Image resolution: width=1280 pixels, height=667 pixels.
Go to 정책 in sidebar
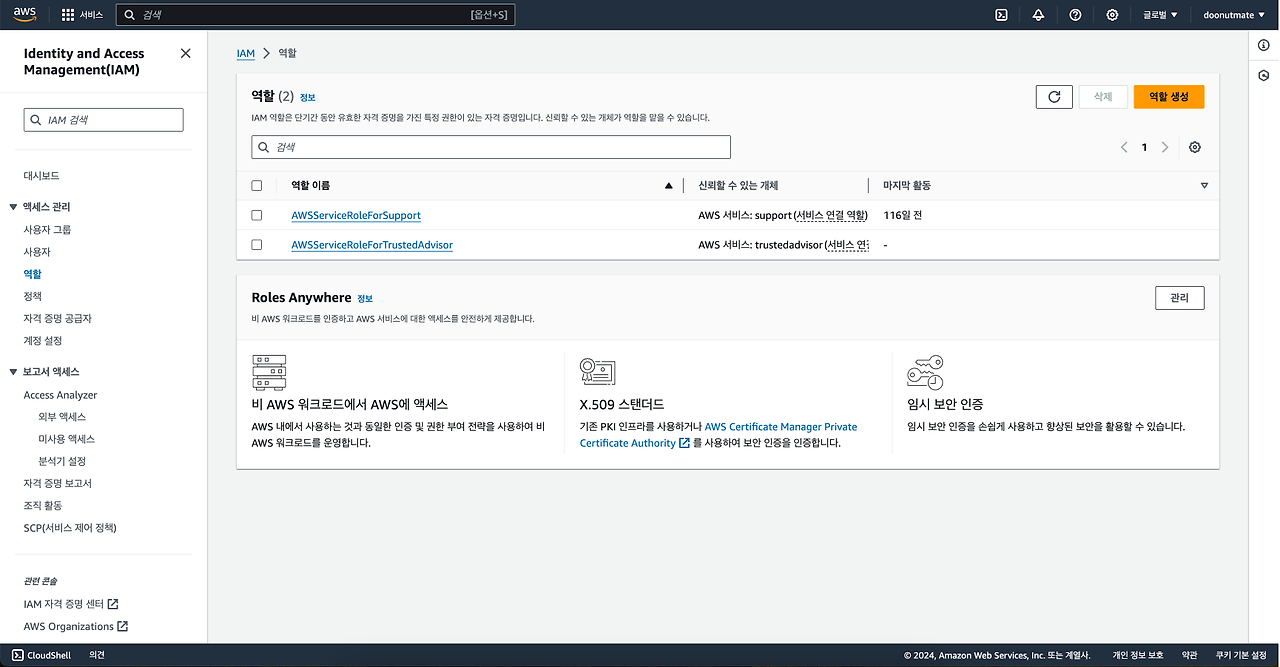coord(32,296)
